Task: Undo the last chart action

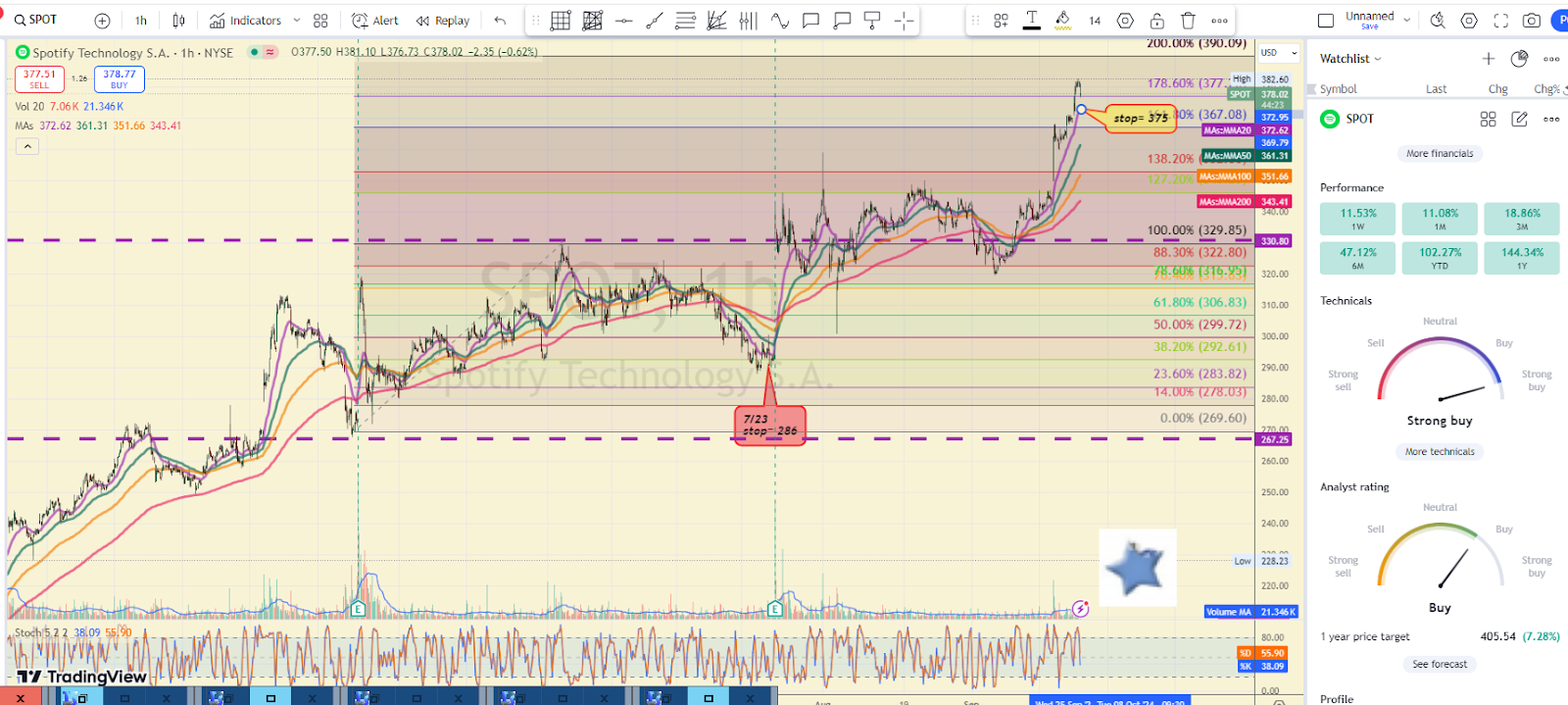Action: pyautogui.click(x=500, y=21)
